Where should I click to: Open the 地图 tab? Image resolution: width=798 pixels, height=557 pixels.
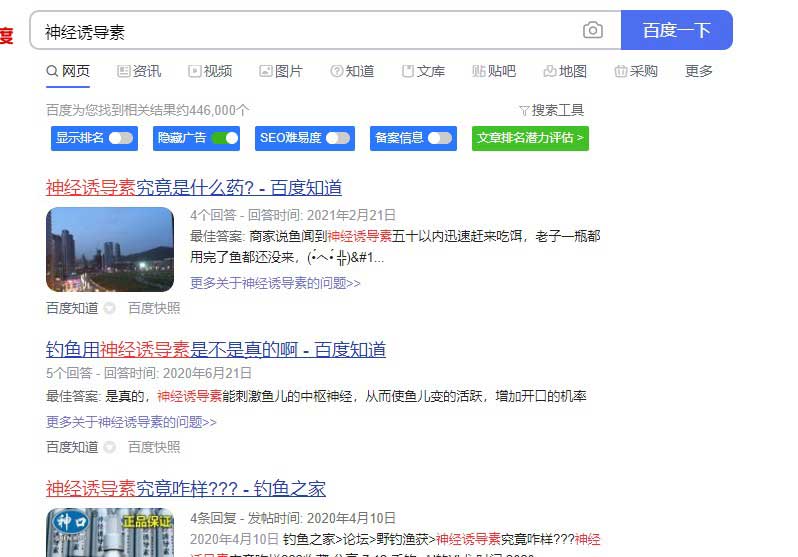tap(565, 71)
